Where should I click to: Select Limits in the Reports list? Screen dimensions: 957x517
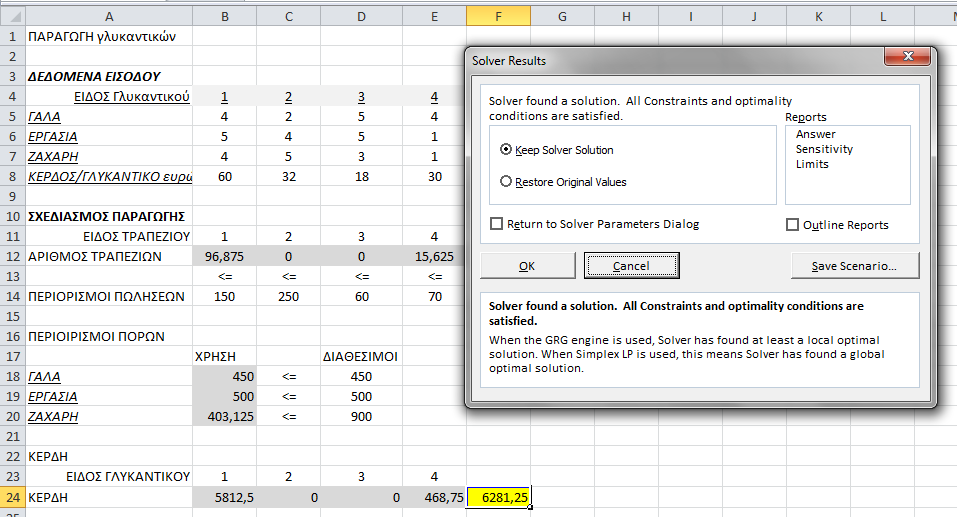[812, 164]
